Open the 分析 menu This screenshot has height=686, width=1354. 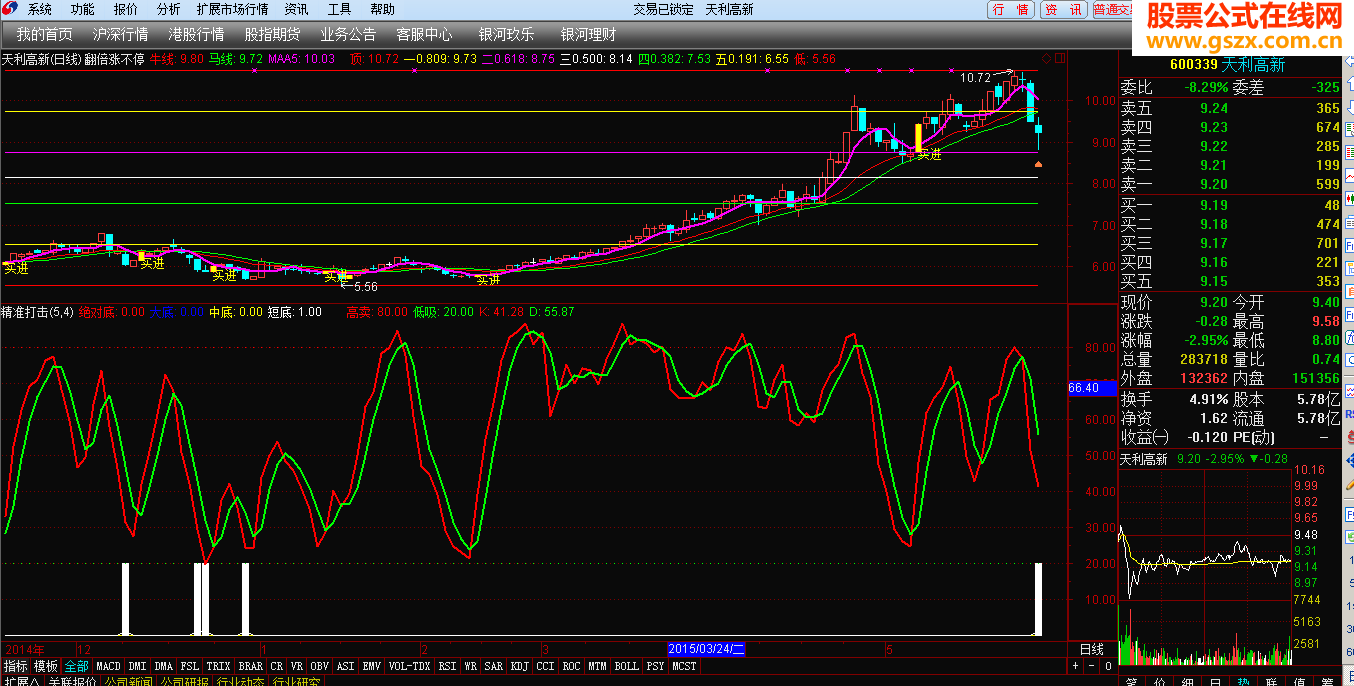point(169,9)
